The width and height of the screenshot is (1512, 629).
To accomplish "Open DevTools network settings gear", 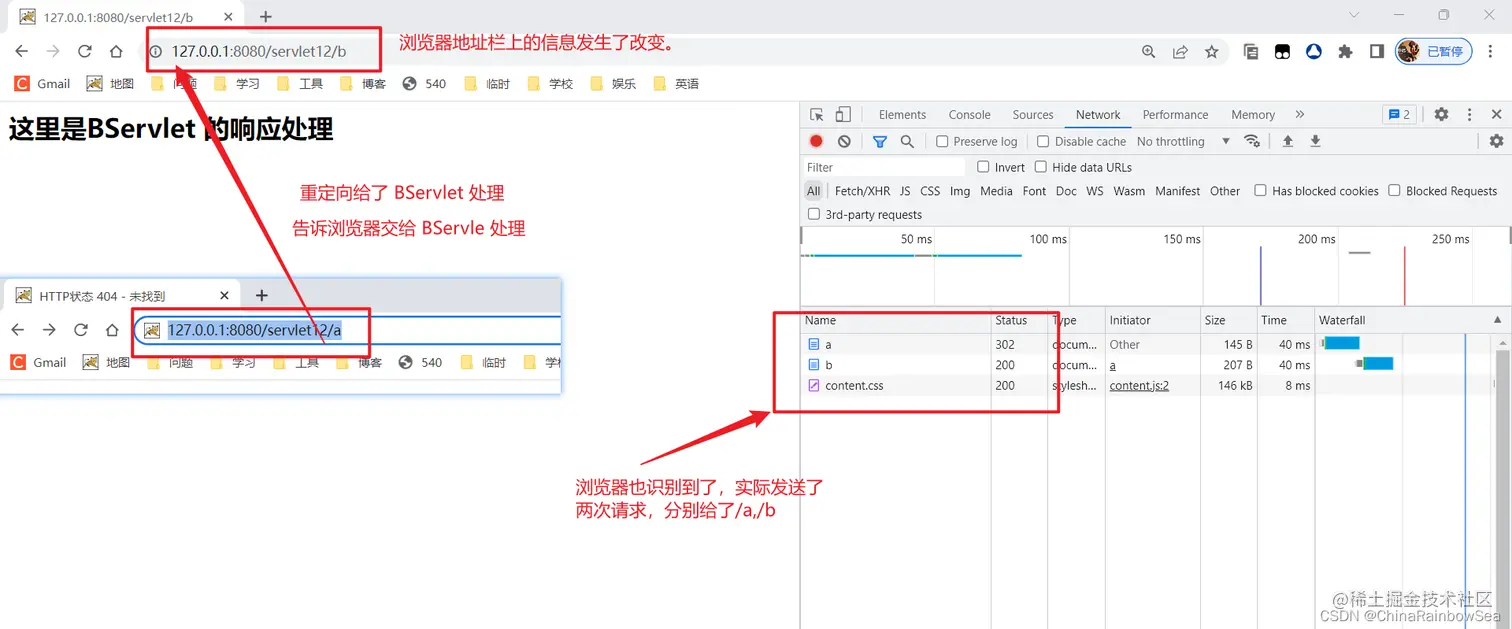I will tap(1496, 141).
